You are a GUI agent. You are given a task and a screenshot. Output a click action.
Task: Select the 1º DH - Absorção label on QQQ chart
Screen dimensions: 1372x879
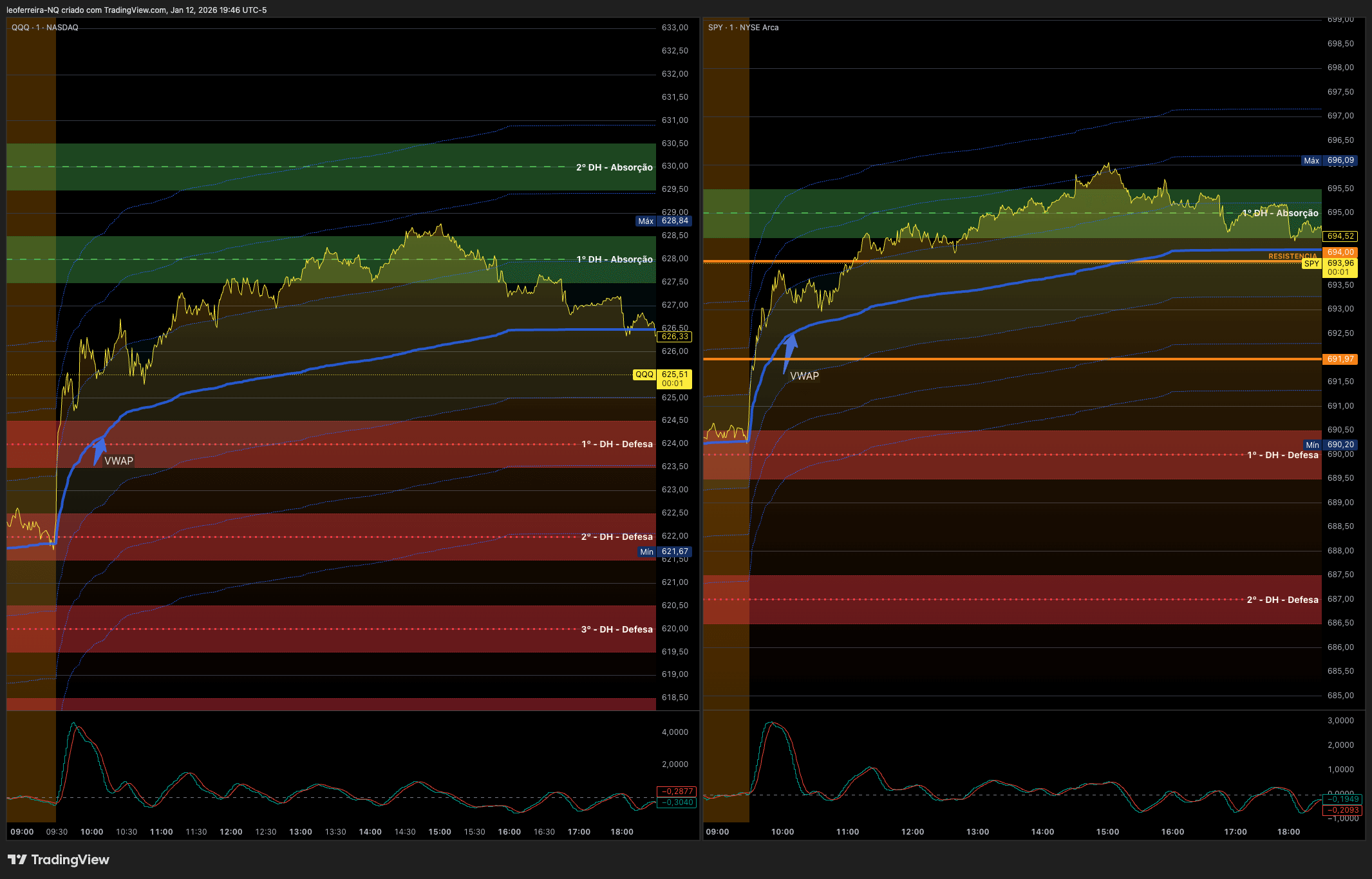click(x=614, y=259)
